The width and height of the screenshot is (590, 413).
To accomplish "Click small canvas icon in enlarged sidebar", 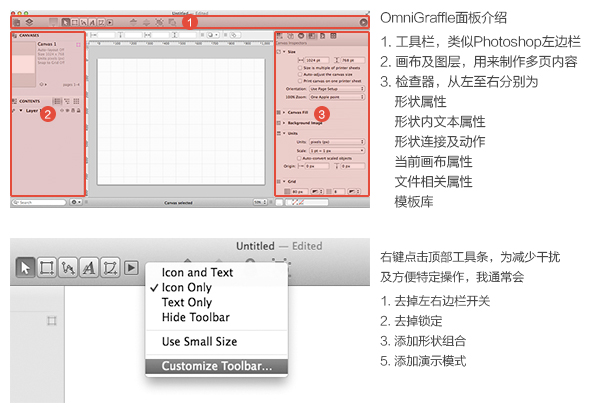I will pyautogui.click(x=52, y=321).
